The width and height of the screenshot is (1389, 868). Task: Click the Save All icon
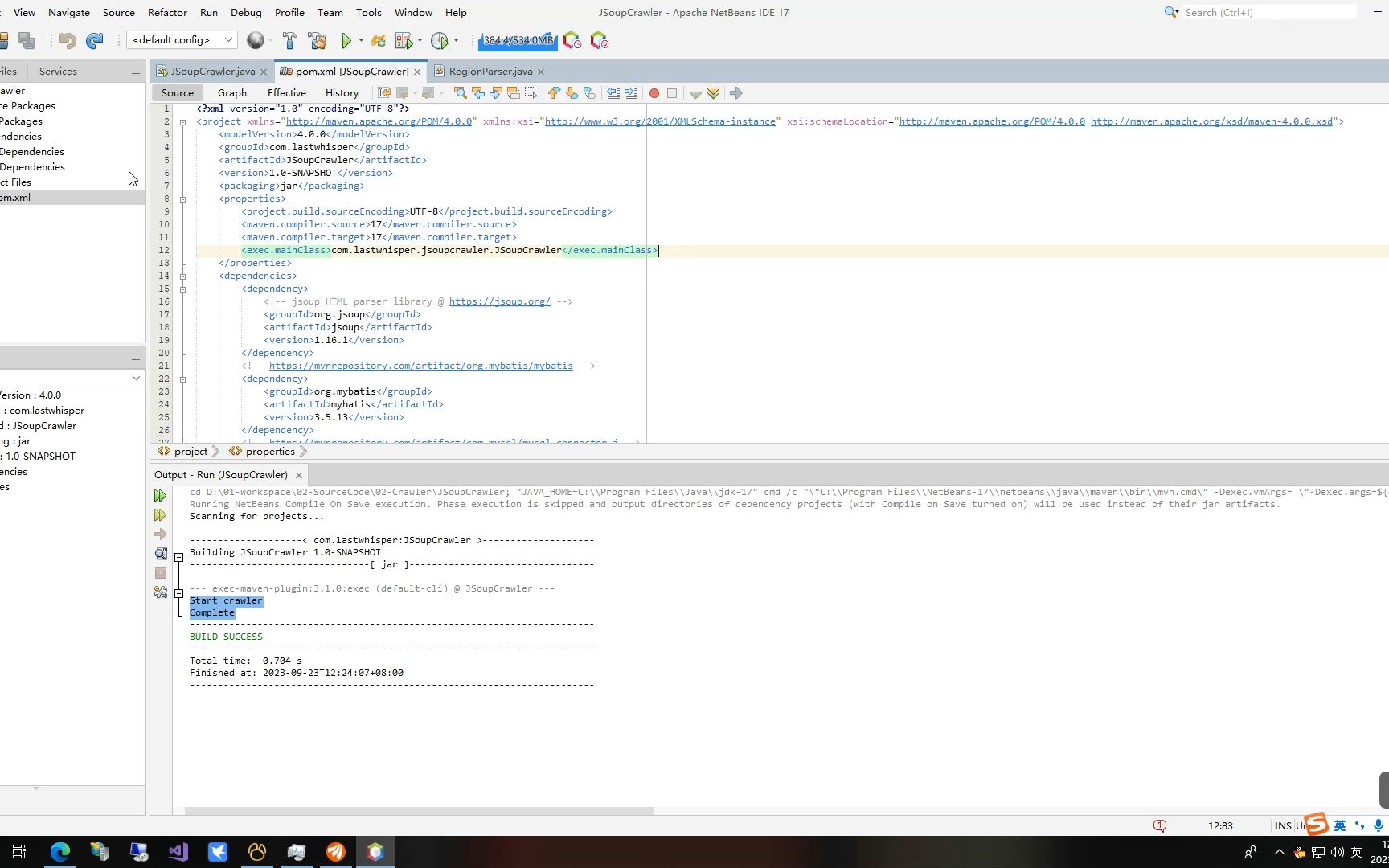(27, 40)
